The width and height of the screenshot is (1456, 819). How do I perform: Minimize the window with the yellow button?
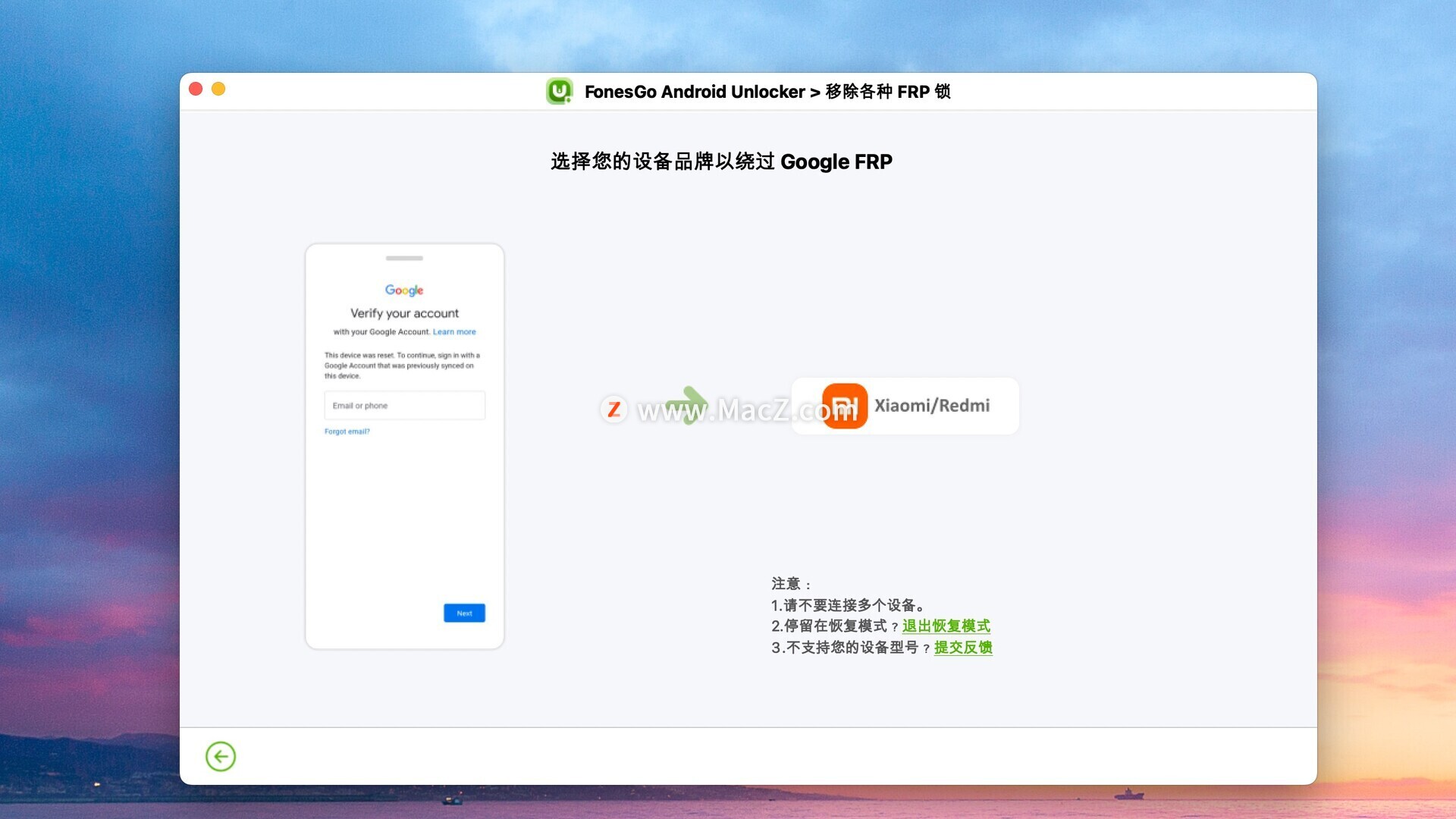coord(218,89)
